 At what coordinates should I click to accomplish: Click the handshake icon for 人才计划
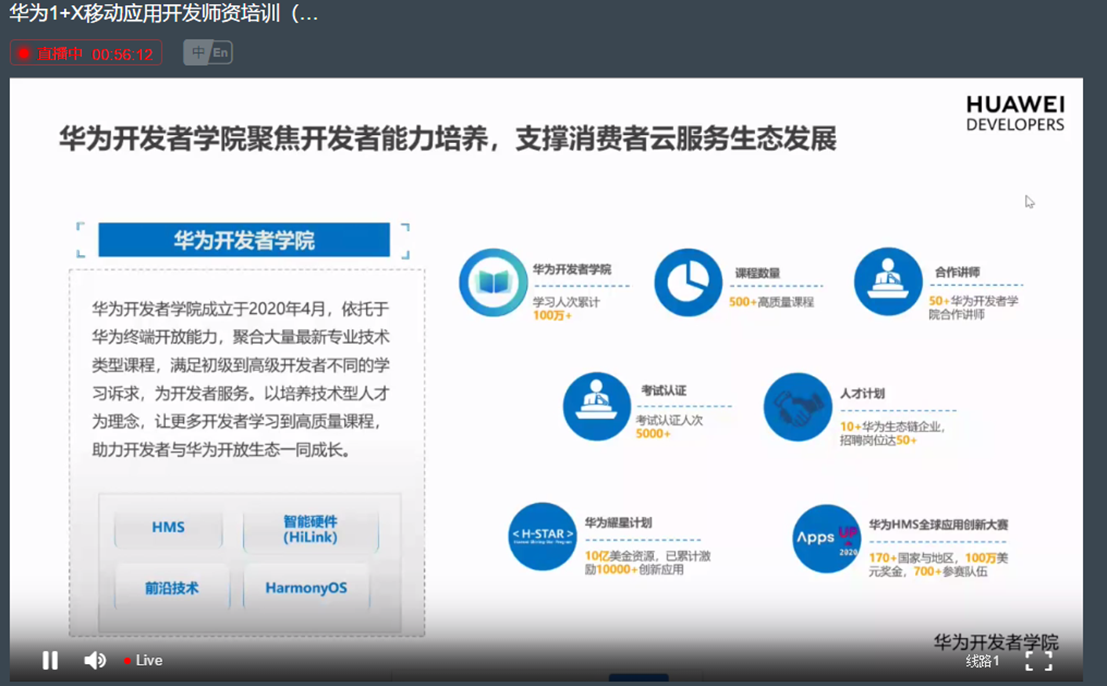pos(798,407)
